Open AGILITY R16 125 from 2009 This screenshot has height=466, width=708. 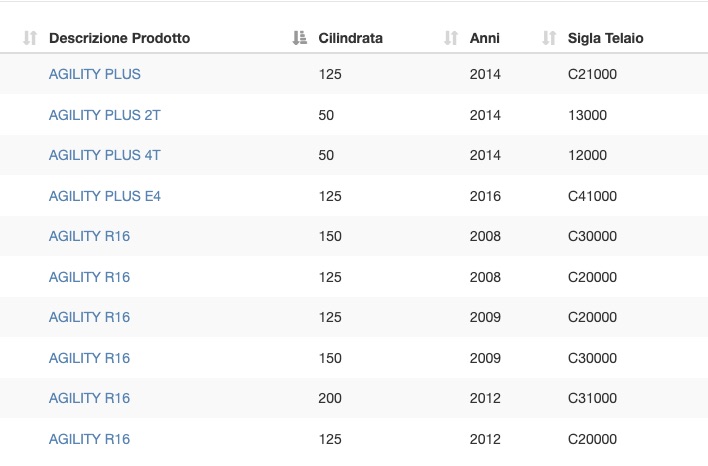tap(89, 317)
